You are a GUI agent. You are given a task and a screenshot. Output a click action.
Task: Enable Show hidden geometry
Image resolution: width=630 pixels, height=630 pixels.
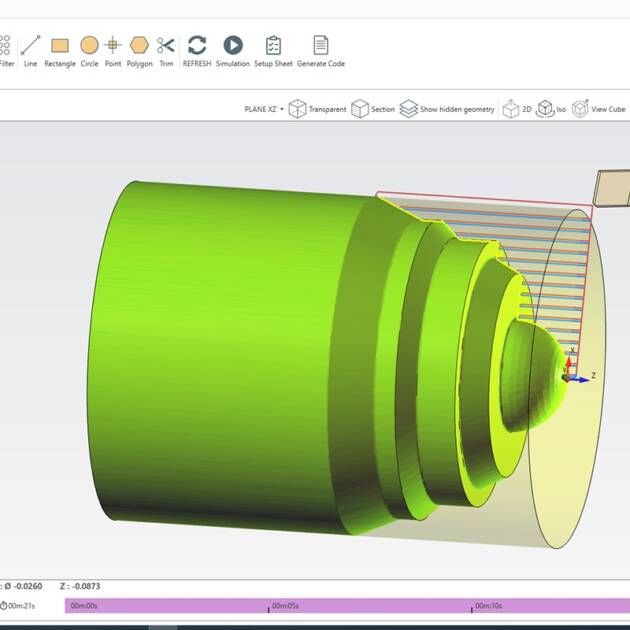coord(447,109)
